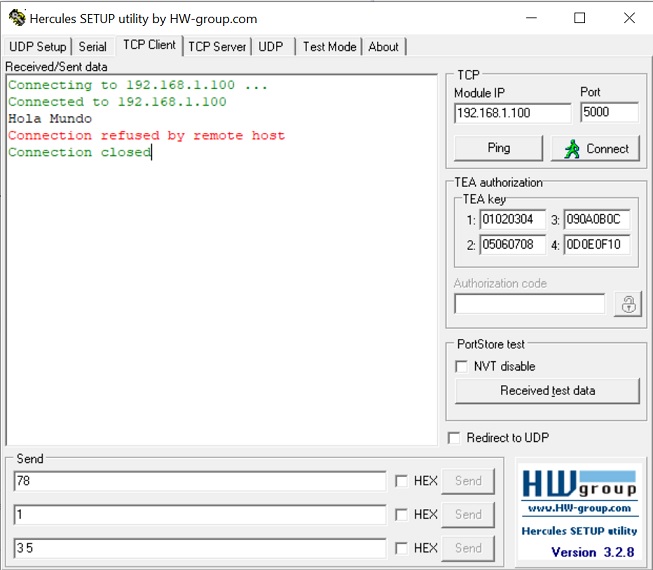Send the '78' message line
This screenshot has height=570, width=653.
468,481
